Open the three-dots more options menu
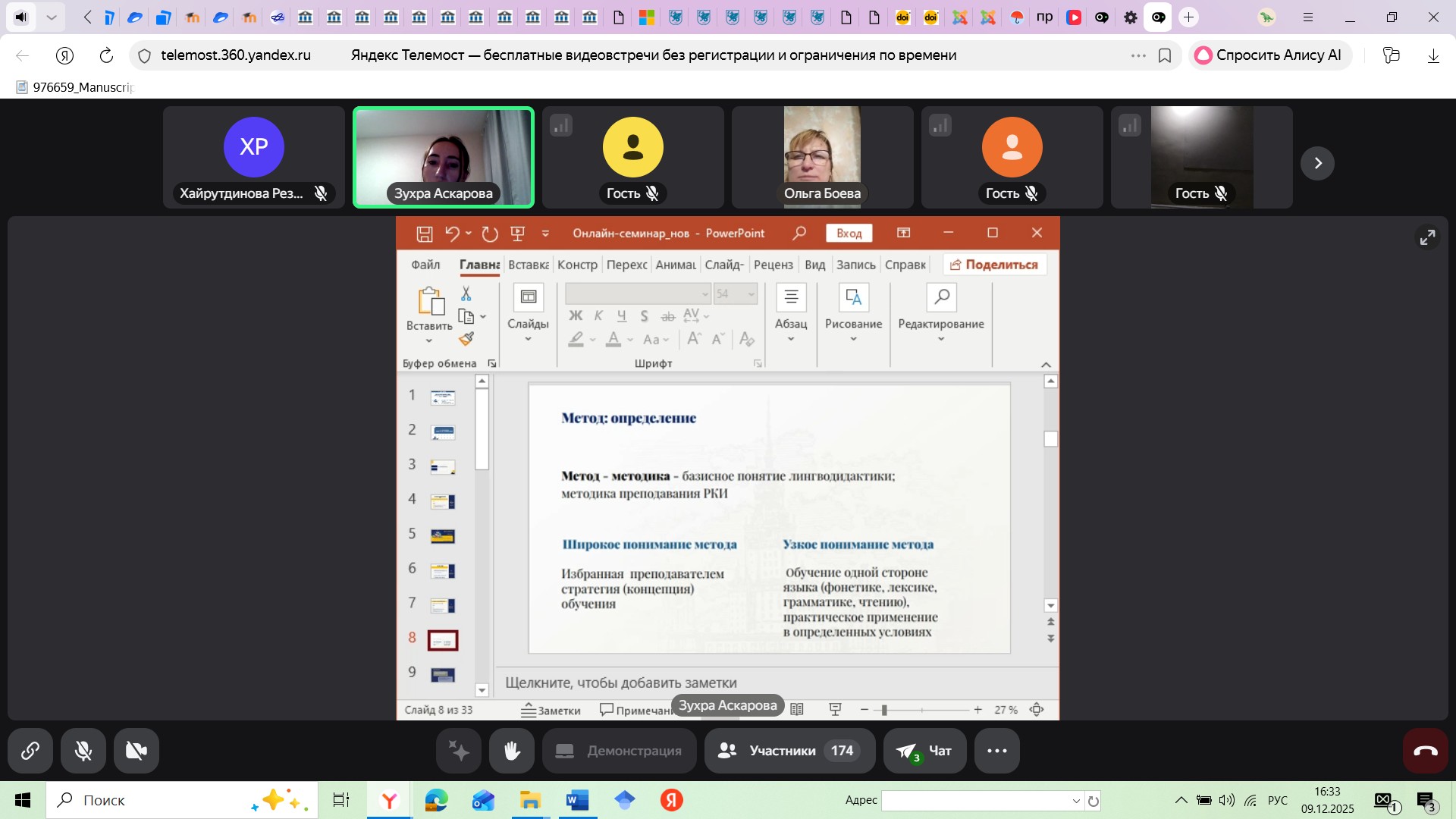The width and height of the screenshot is (1456, 819). [996, 751]
